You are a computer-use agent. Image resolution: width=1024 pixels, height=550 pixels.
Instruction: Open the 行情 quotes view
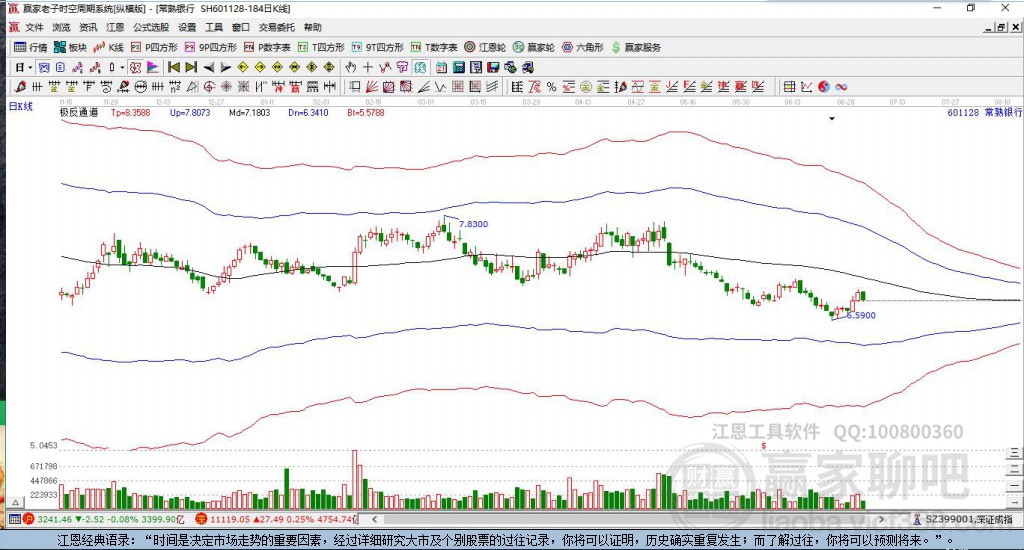(x=31, y=47)
